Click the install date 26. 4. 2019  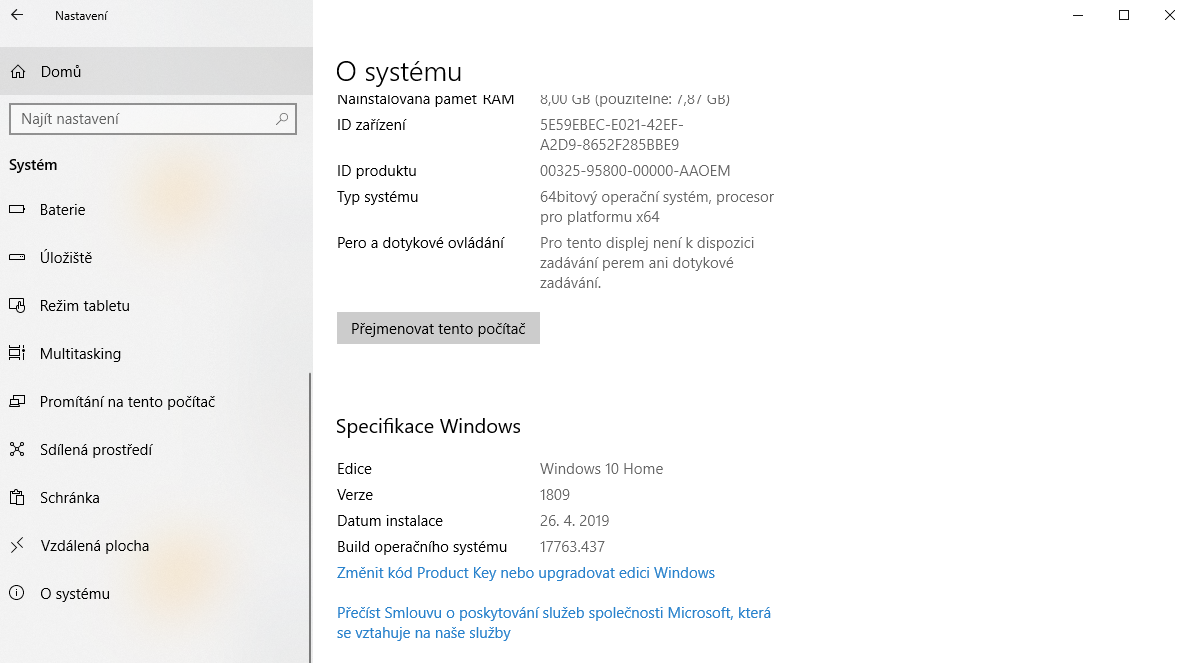574,521
